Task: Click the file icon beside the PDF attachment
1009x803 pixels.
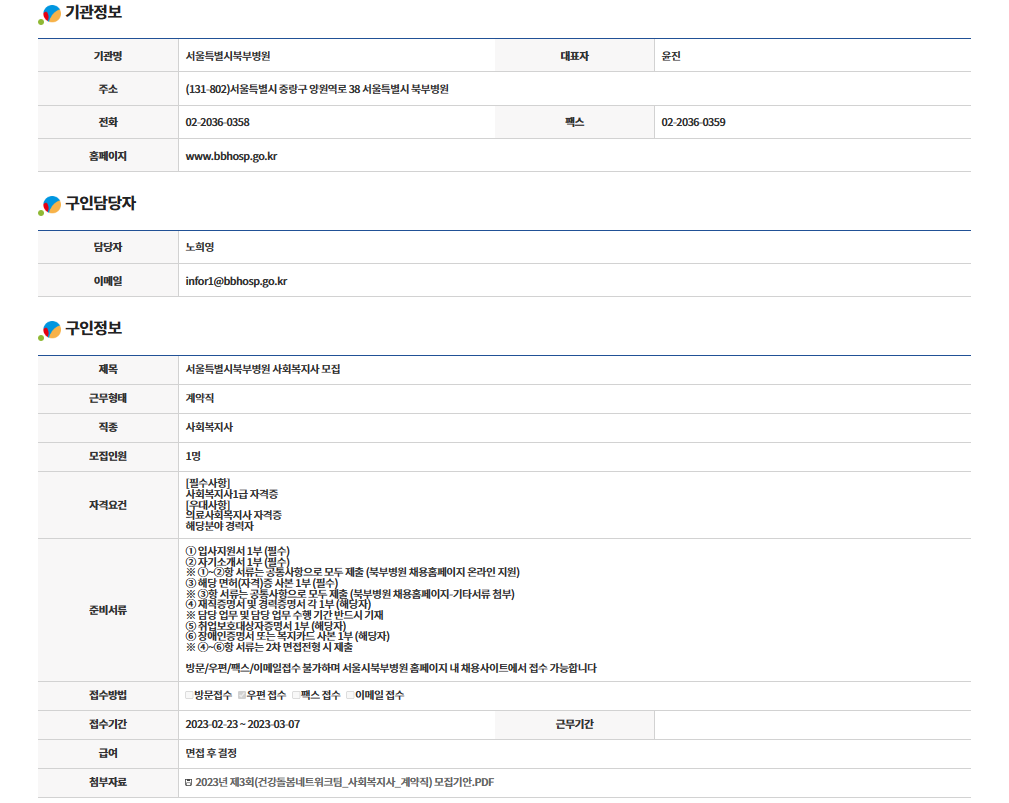Action: point(189,782)
